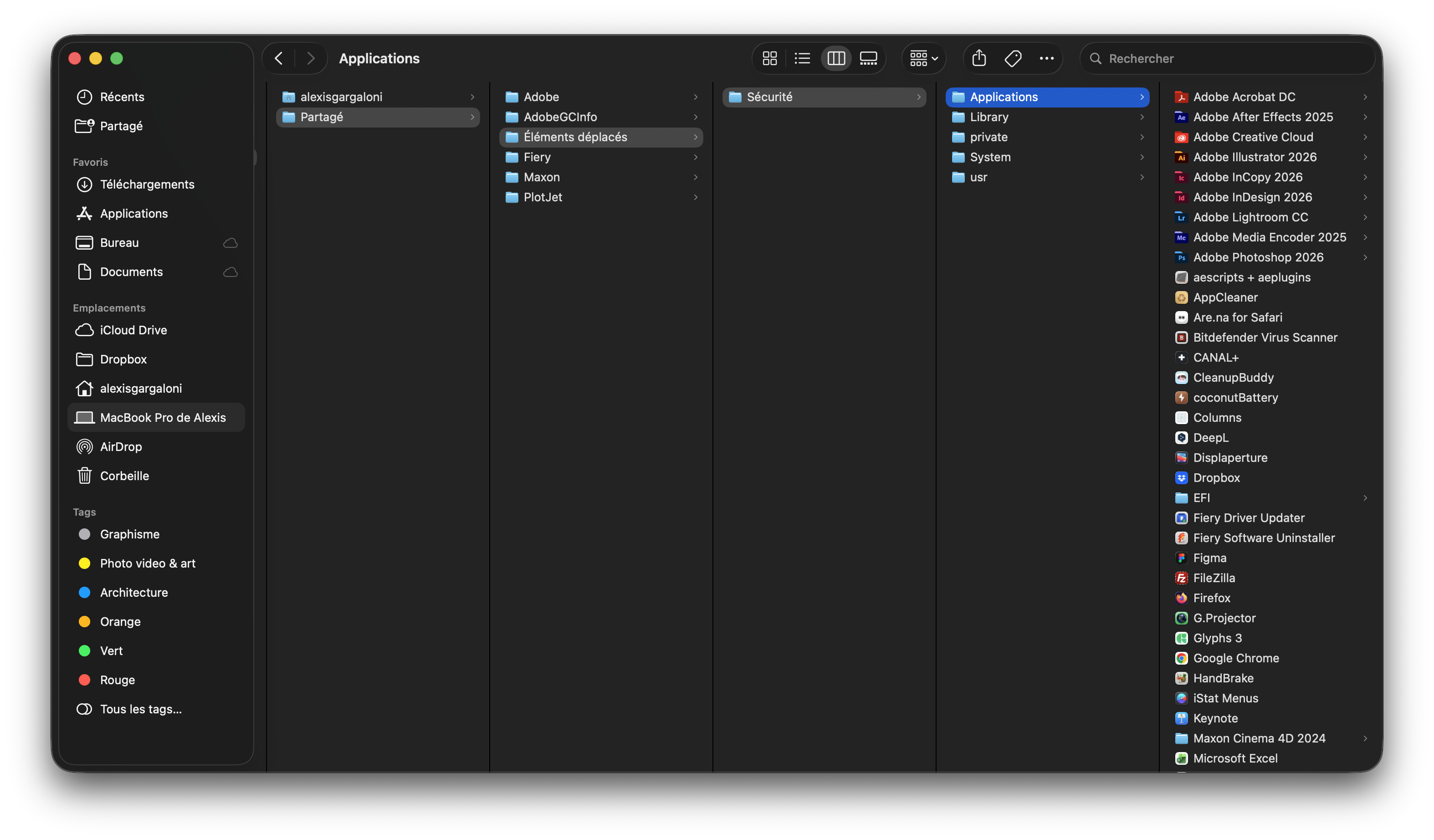This screenshot has width=1434, height=840.
Task: Open AirDrop from the sidebar
Action: point(121,447)
